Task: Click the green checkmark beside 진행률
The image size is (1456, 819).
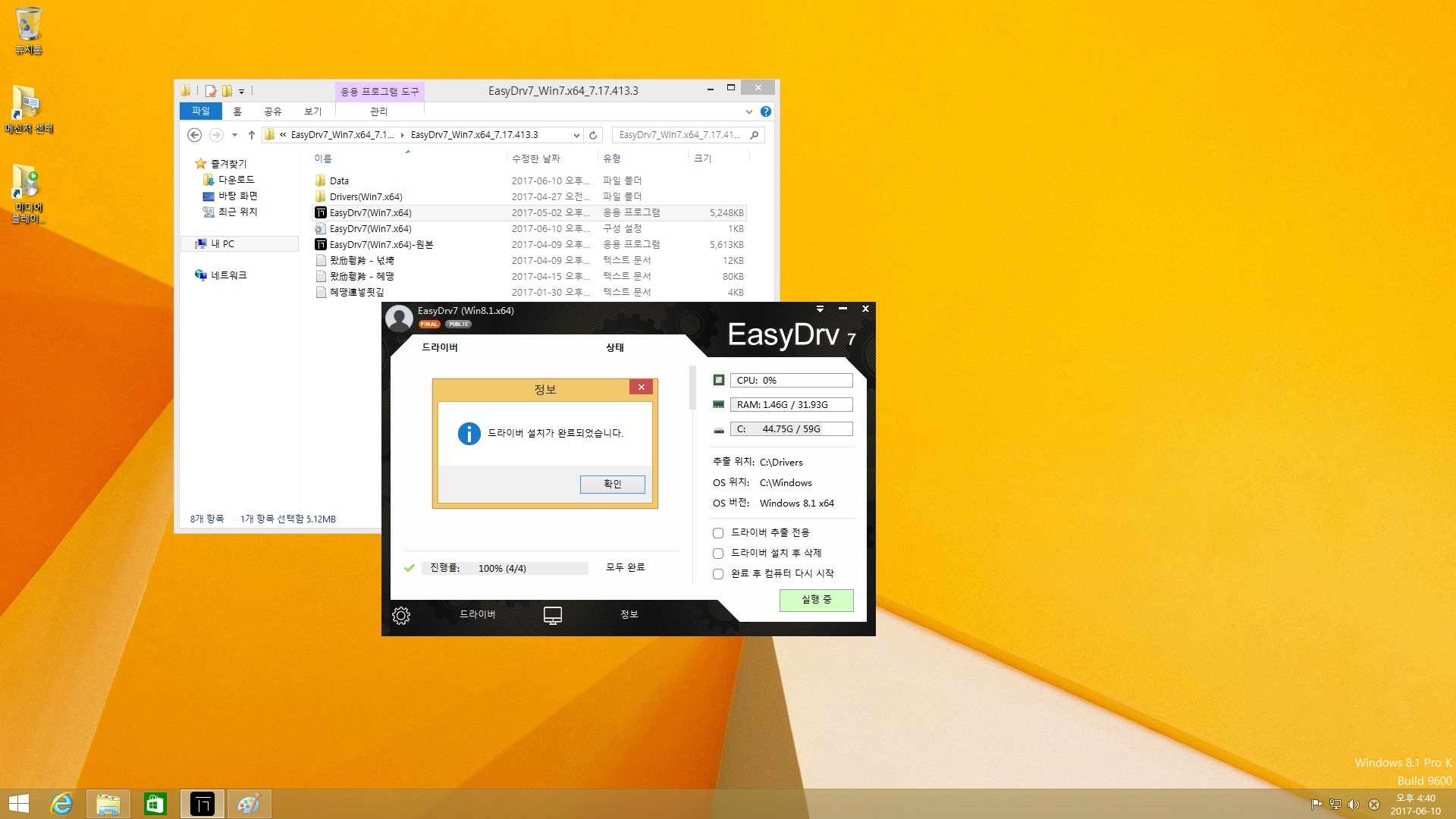Action: point(409,568)
